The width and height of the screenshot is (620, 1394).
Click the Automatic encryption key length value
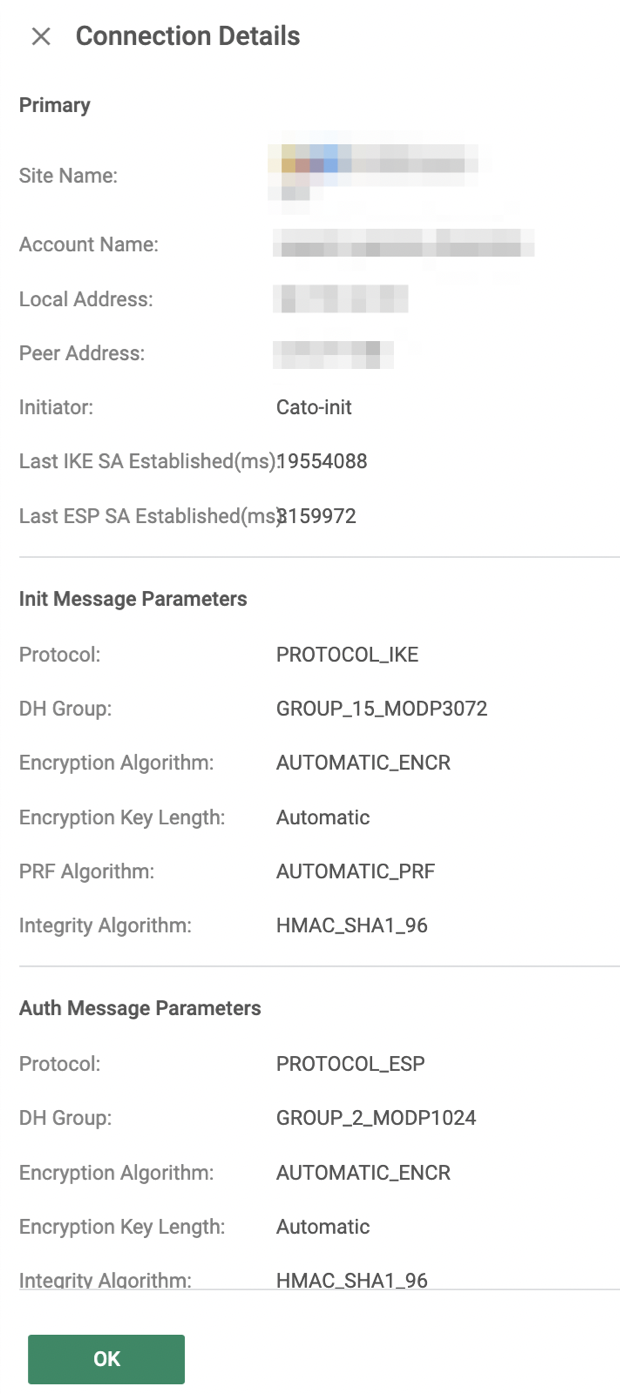[322, 817]
